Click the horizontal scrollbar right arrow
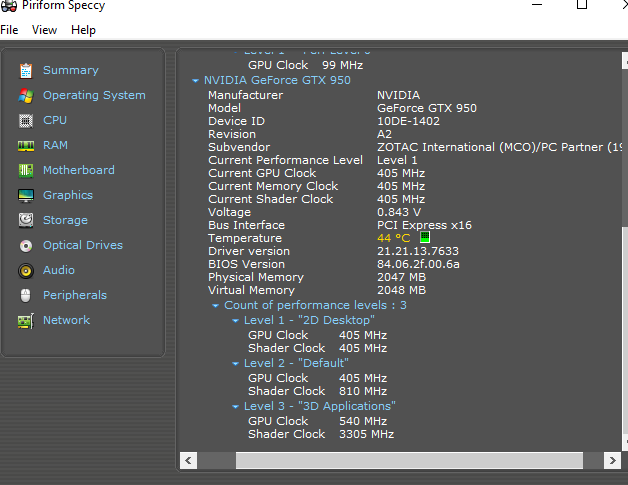The image size is (628, 485). point(612,461)
